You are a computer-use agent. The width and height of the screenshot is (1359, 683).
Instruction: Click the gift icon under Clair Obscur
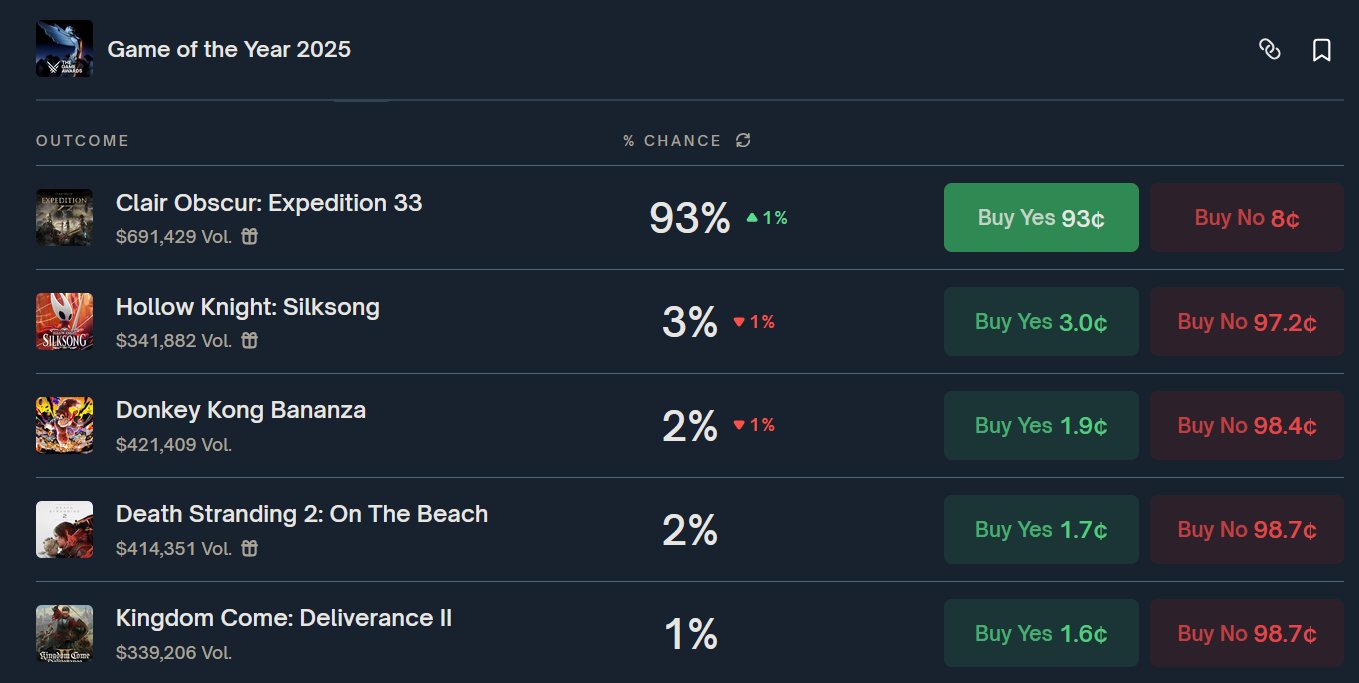point(250,237)
